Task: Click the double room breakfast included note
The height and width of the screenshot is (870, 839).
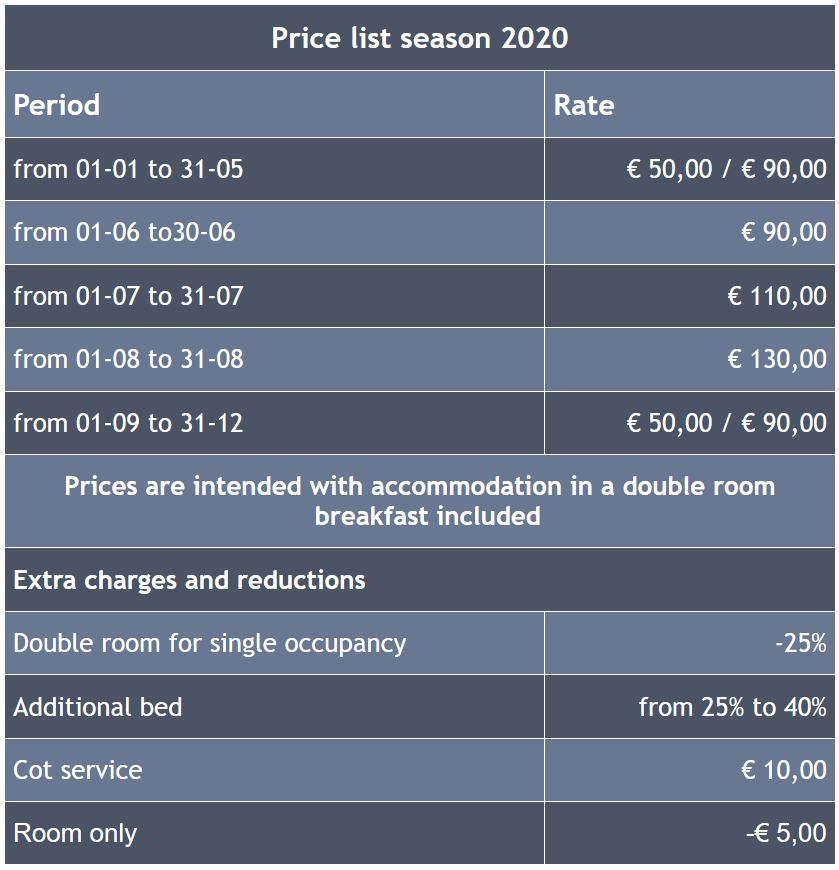Action: tap(419, 501)
